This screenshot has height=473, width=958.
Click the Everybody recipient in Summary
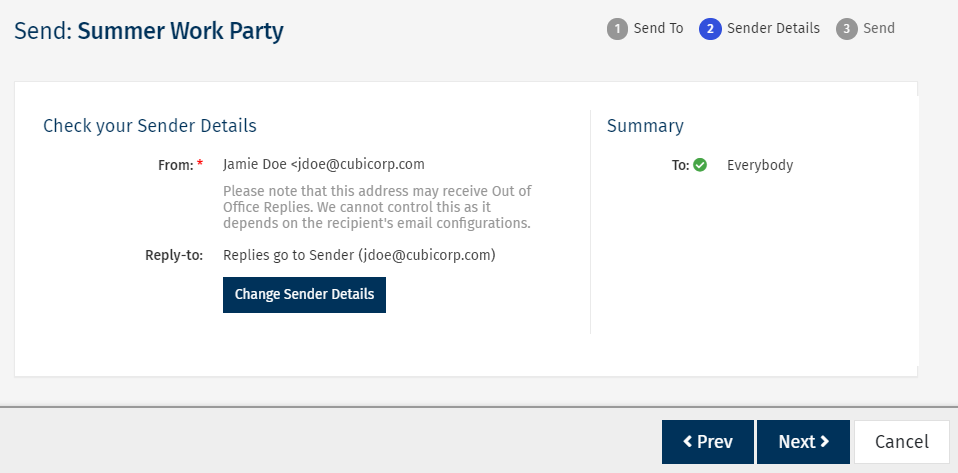tap(760, 165)
